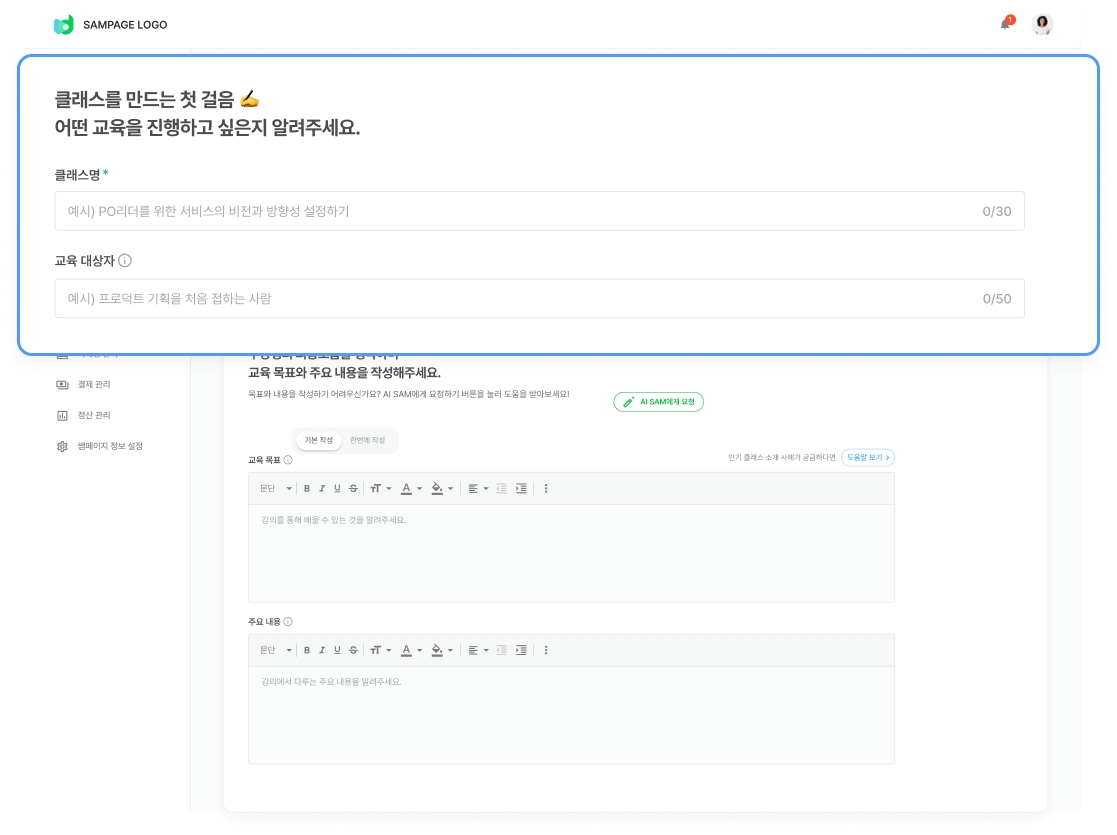Viewport: 1117px width, 835px height.
Task: Click the info icon beside 교육 대상자
Action: [x=125, y=261]
